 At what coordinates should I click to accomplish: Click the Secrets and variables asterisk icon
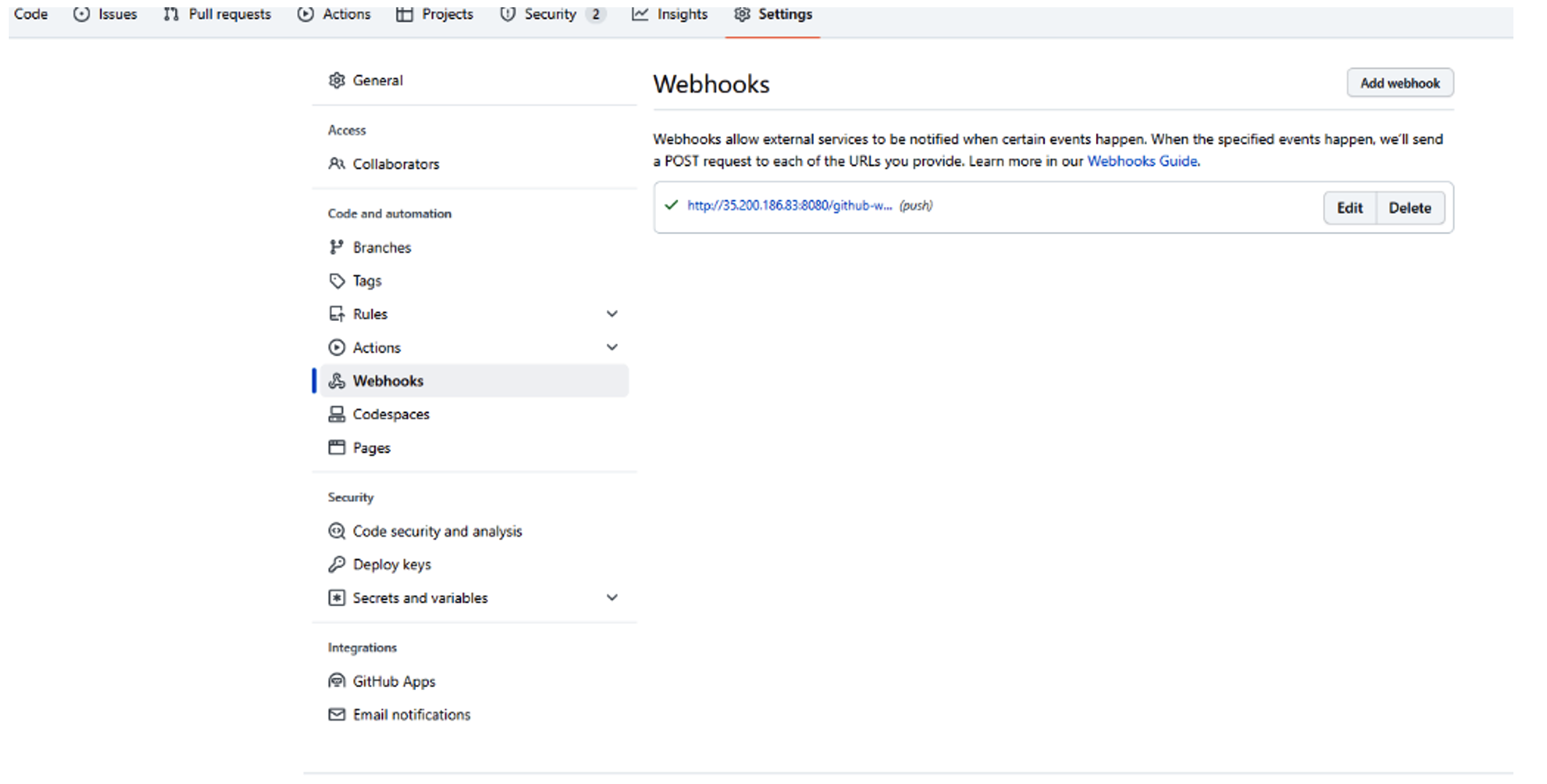click(x=336, y=597)
